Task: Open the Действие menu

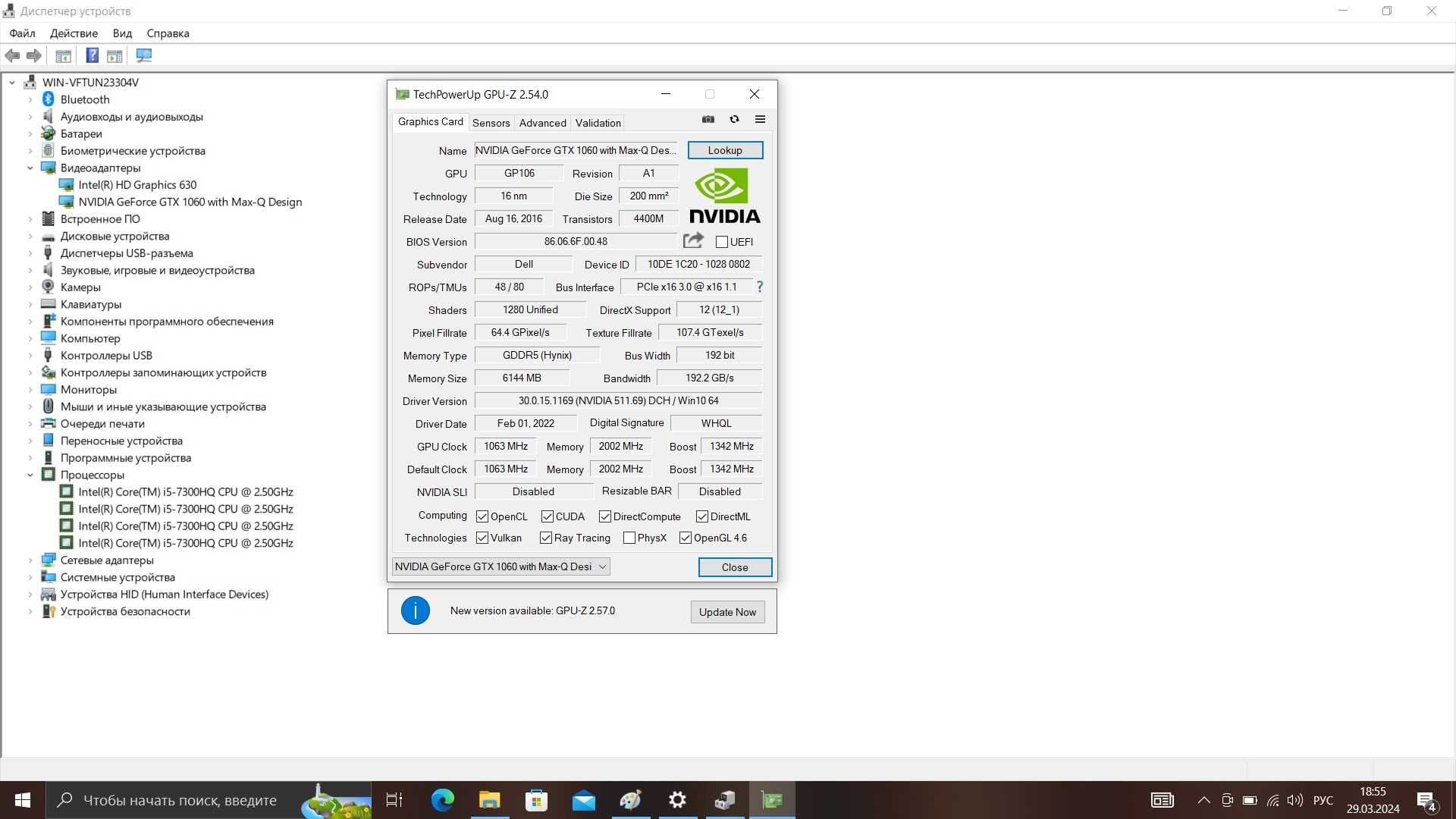Action: pyautogui.click(x=74, y=33)
